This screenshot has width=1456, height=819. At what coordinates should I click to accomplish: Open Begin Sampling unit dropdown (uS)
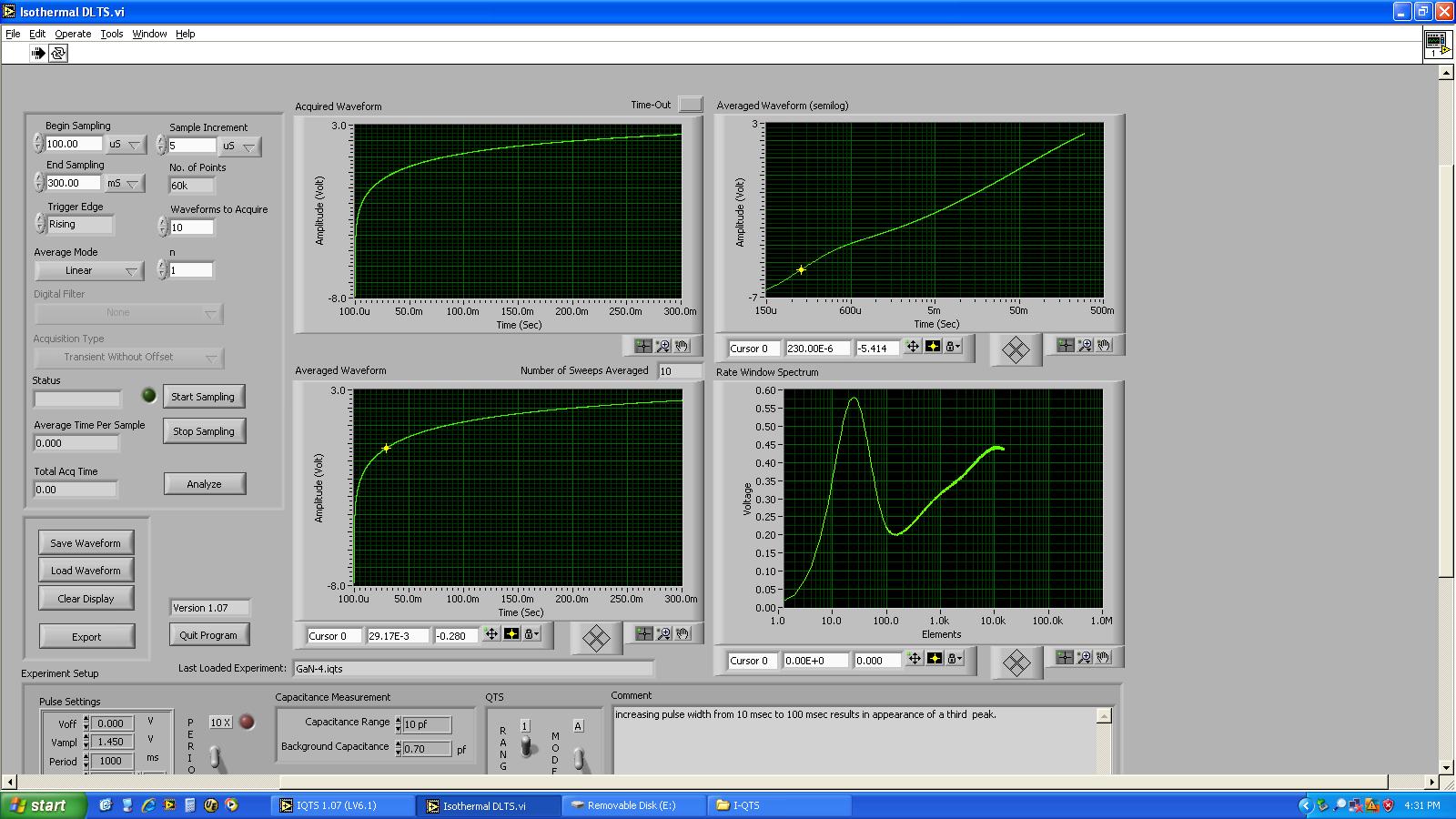click(x=126, y=145)
